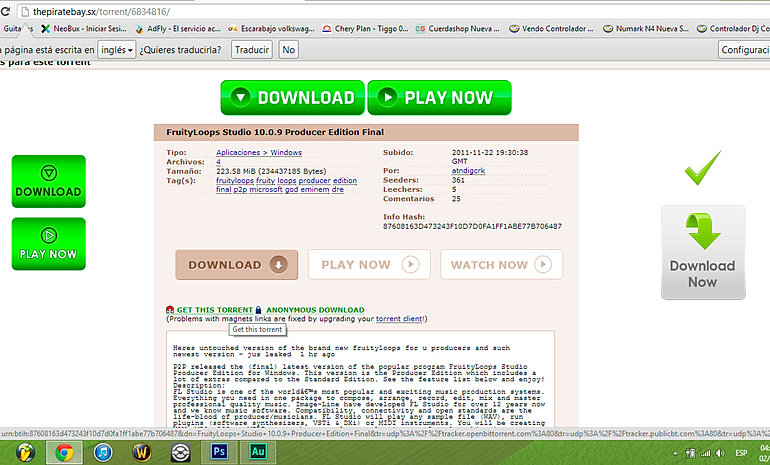
Task: Click the round ball icon in taskbar
Action: click(180, 452)
